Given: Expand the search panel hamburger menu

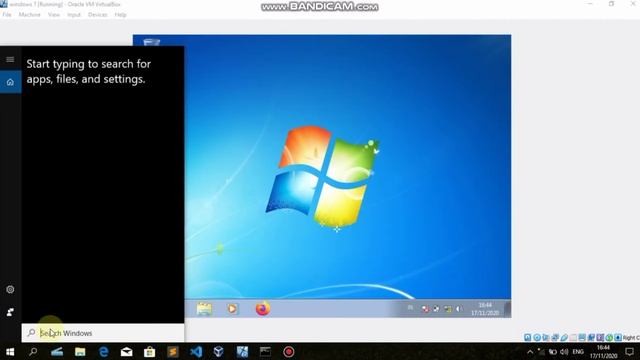Looking at the screenshot, I should point(10,60).
